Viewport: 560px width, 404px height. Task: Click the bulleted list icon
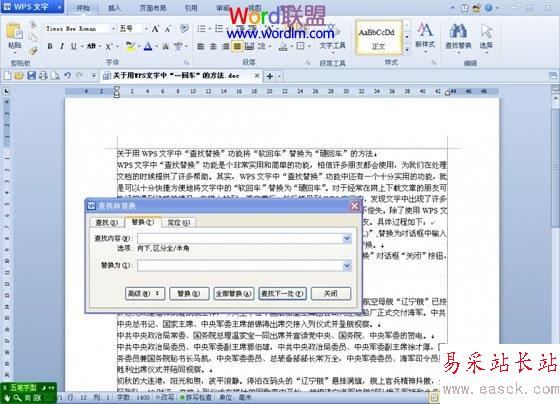(201, 29)
